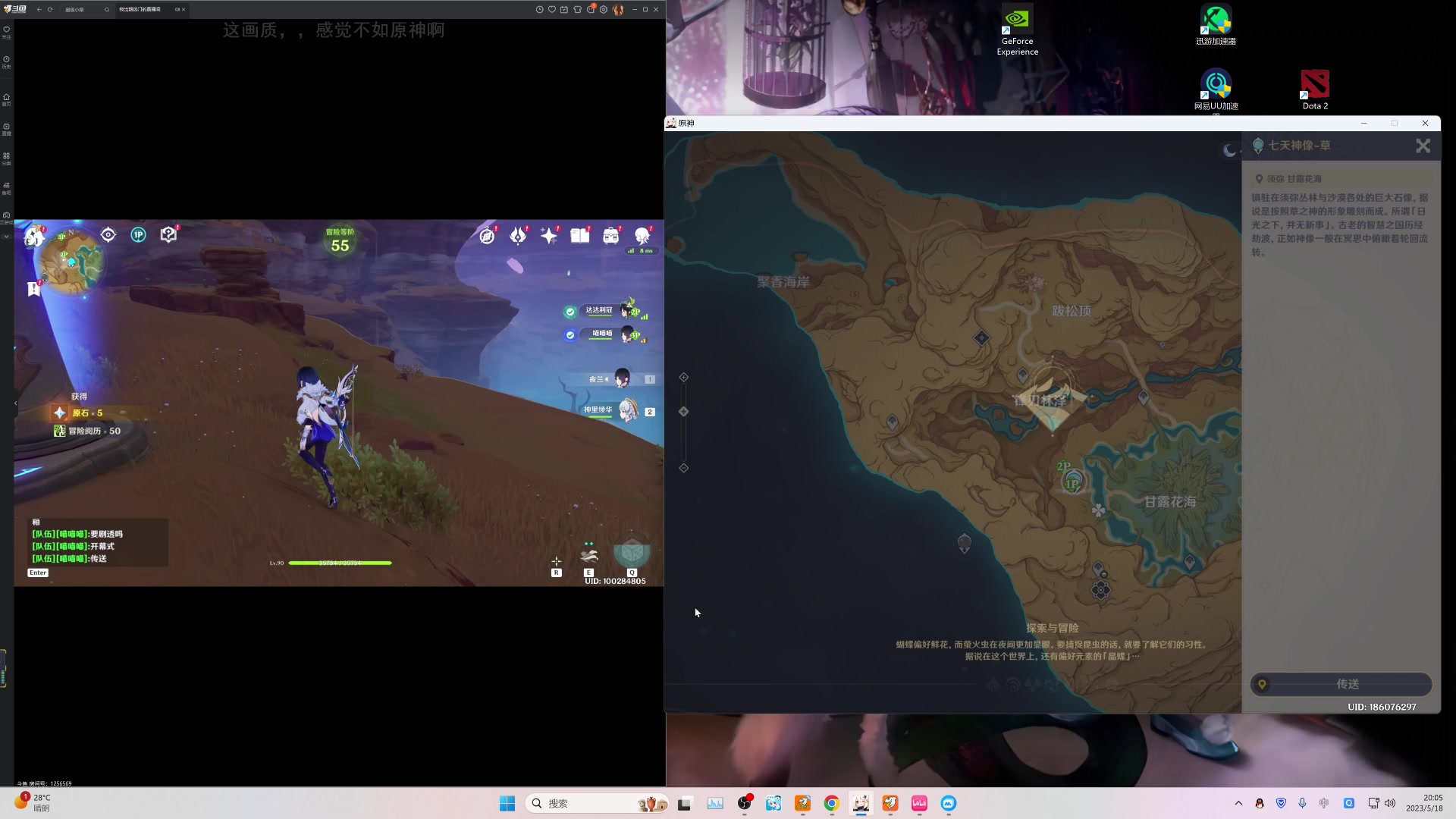Open Task View on the taskbar

pyautogui.click(x=685, y=804)
